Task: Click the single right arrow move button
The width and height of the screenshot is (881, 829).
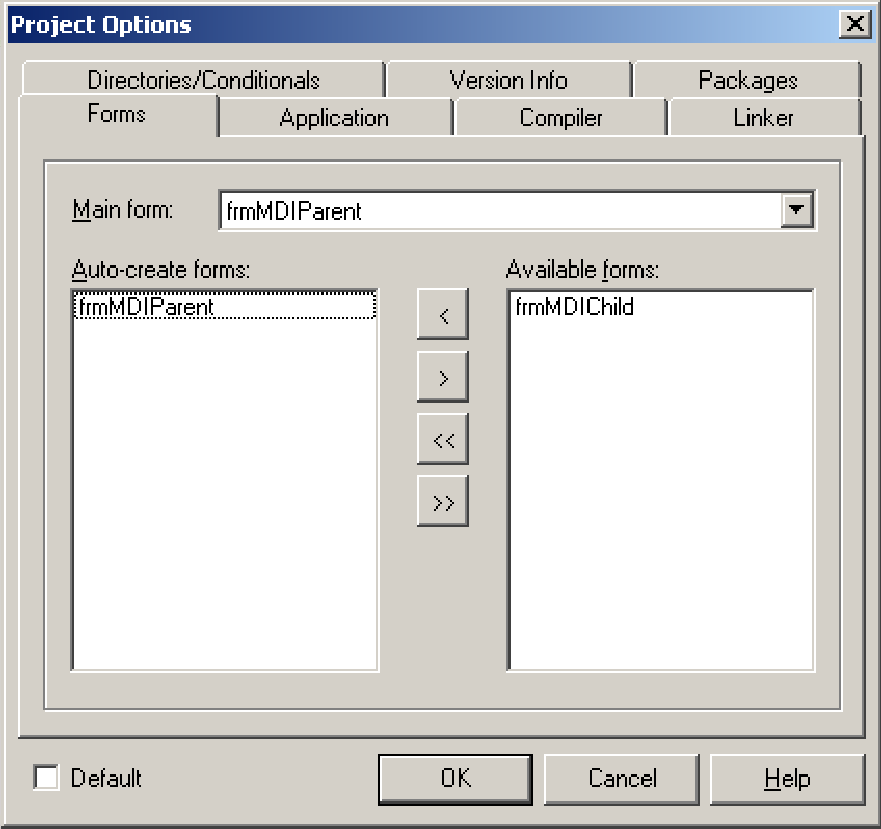Action: click(443, 377)
